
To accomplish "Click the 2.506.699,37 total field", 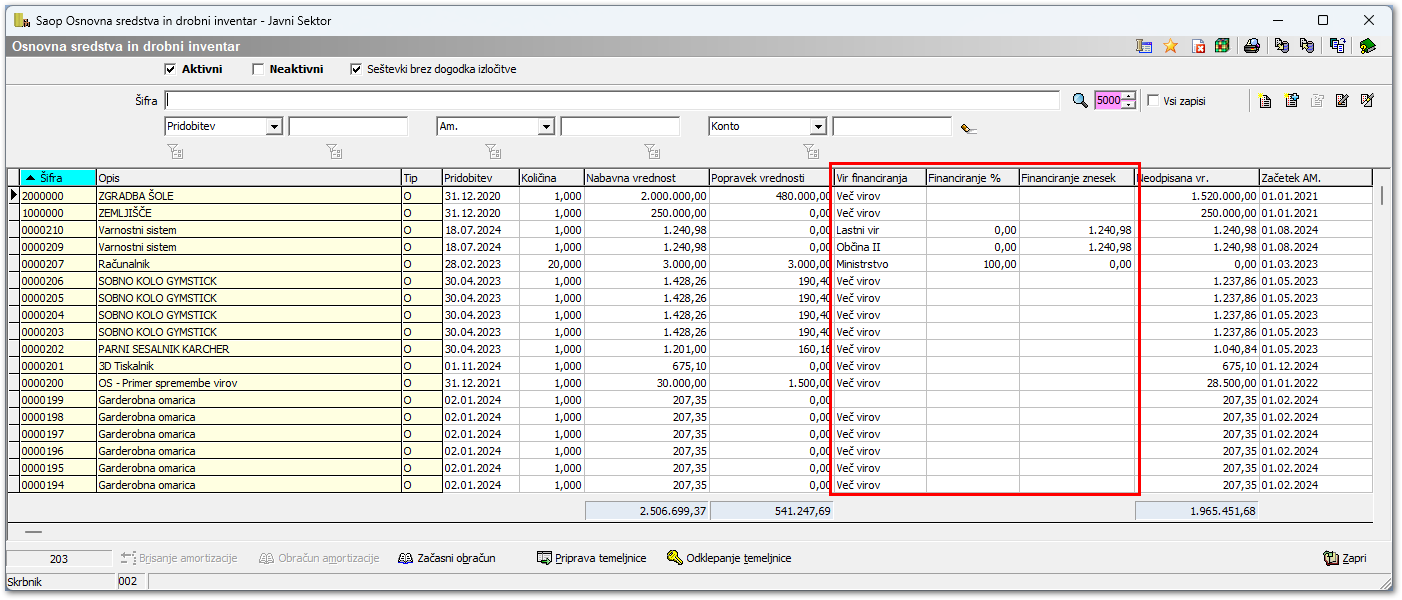I will 646,511.
